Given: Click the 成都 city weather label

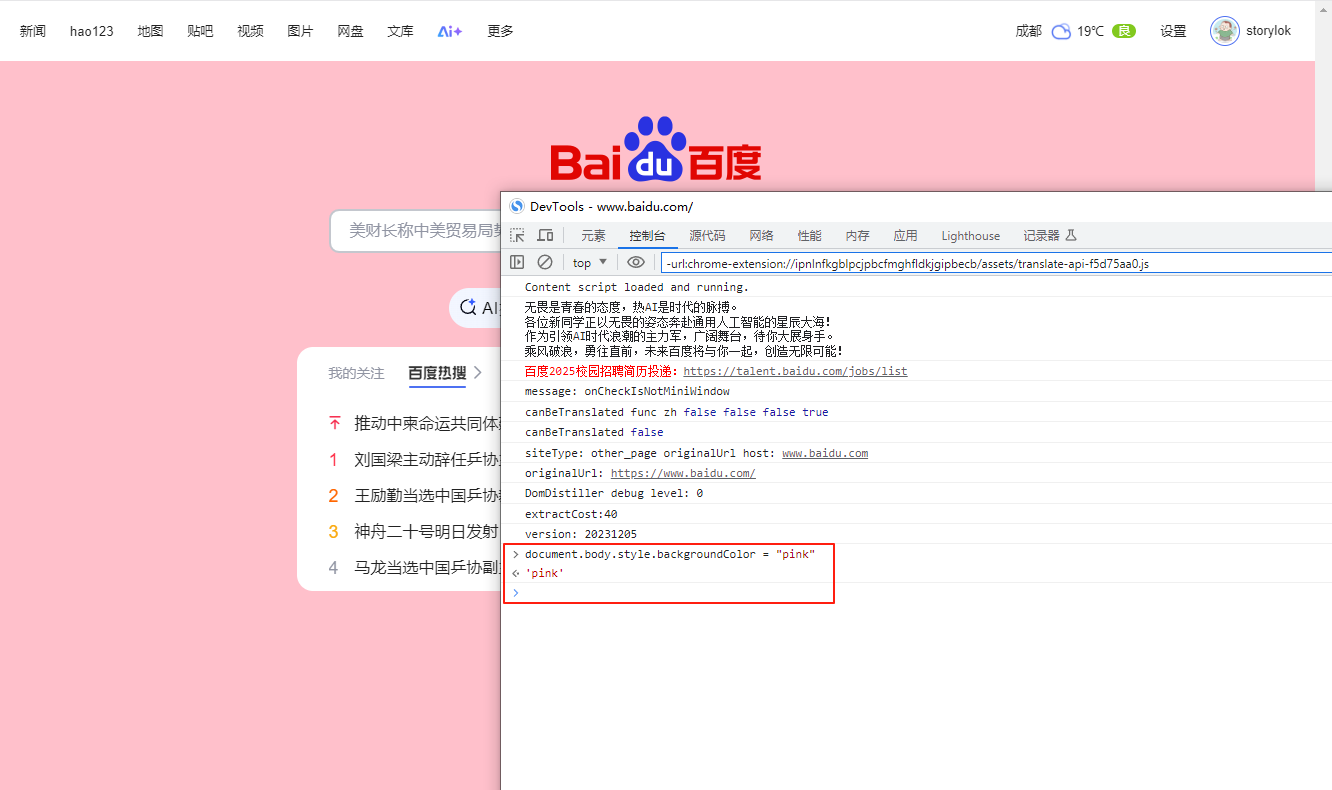Looking at the screenshot, I should (1028, 31).
